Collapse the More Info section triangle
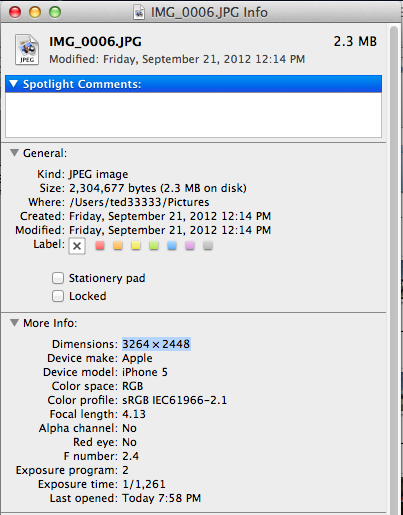 pos(14,323)
